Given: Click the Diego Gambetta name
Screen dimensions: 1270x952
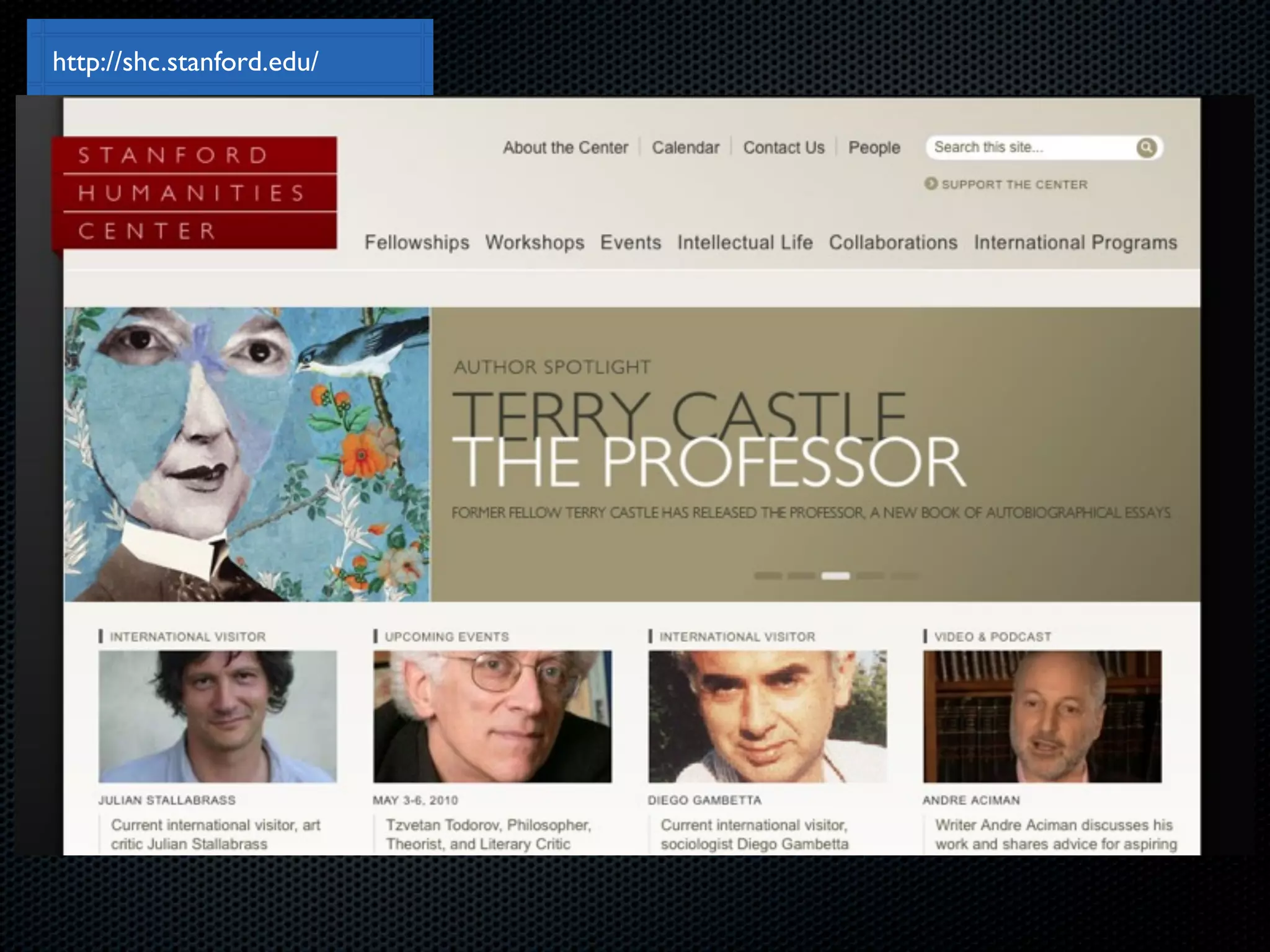Looking at the screenshot, I should click(x=704, y=800).
